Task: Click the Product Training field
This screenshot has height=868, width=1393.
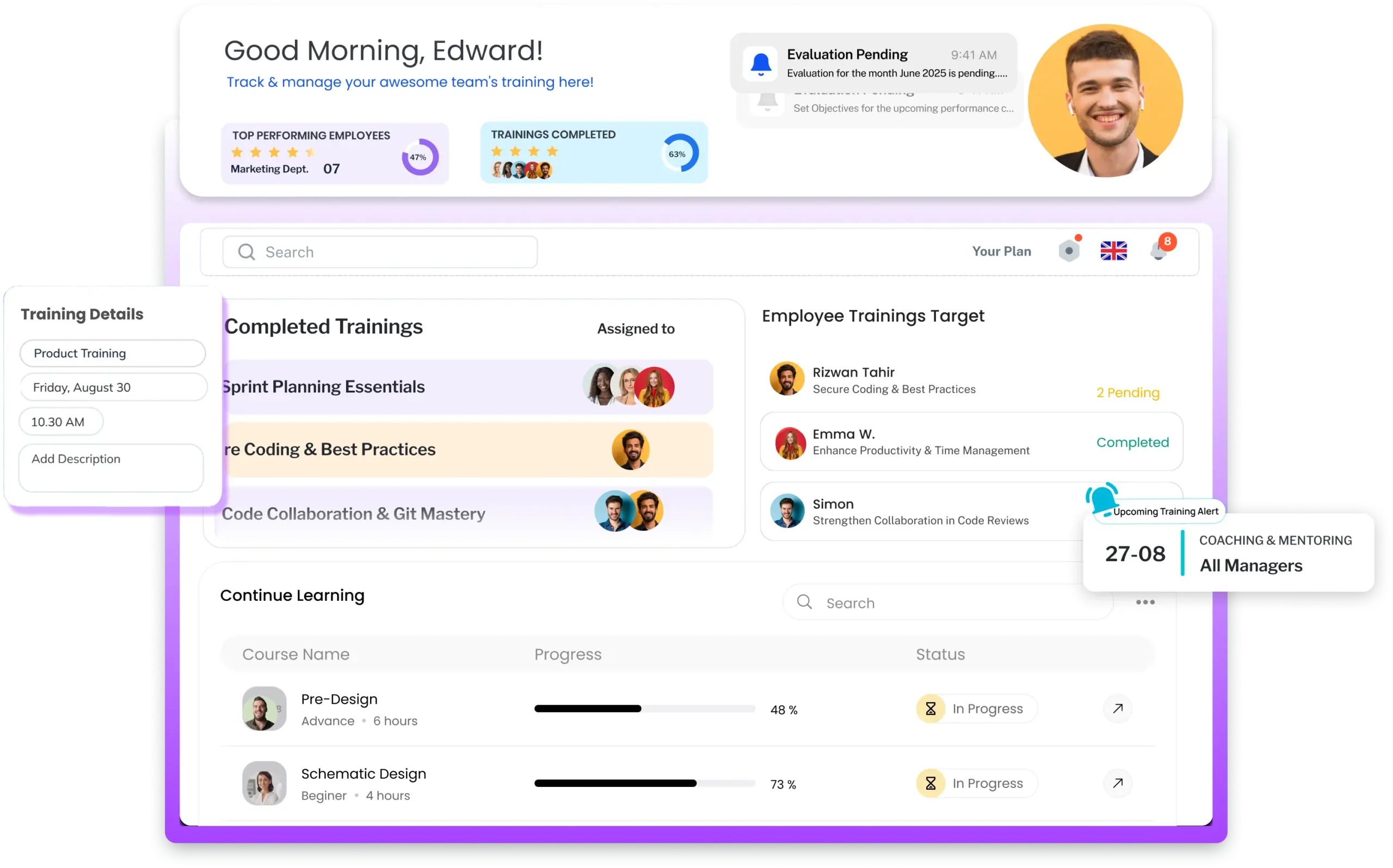Action: [113, 353]
